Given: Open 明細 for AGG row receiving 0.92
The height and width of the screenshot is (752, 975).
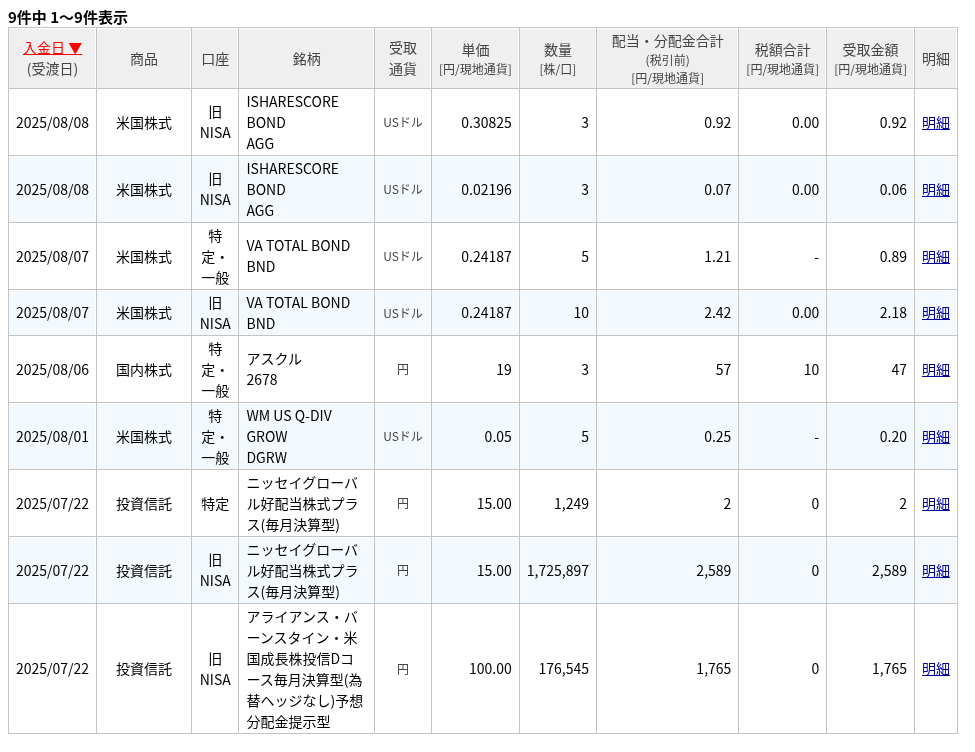Looking at the screenshot, I should tap(935, 123).
